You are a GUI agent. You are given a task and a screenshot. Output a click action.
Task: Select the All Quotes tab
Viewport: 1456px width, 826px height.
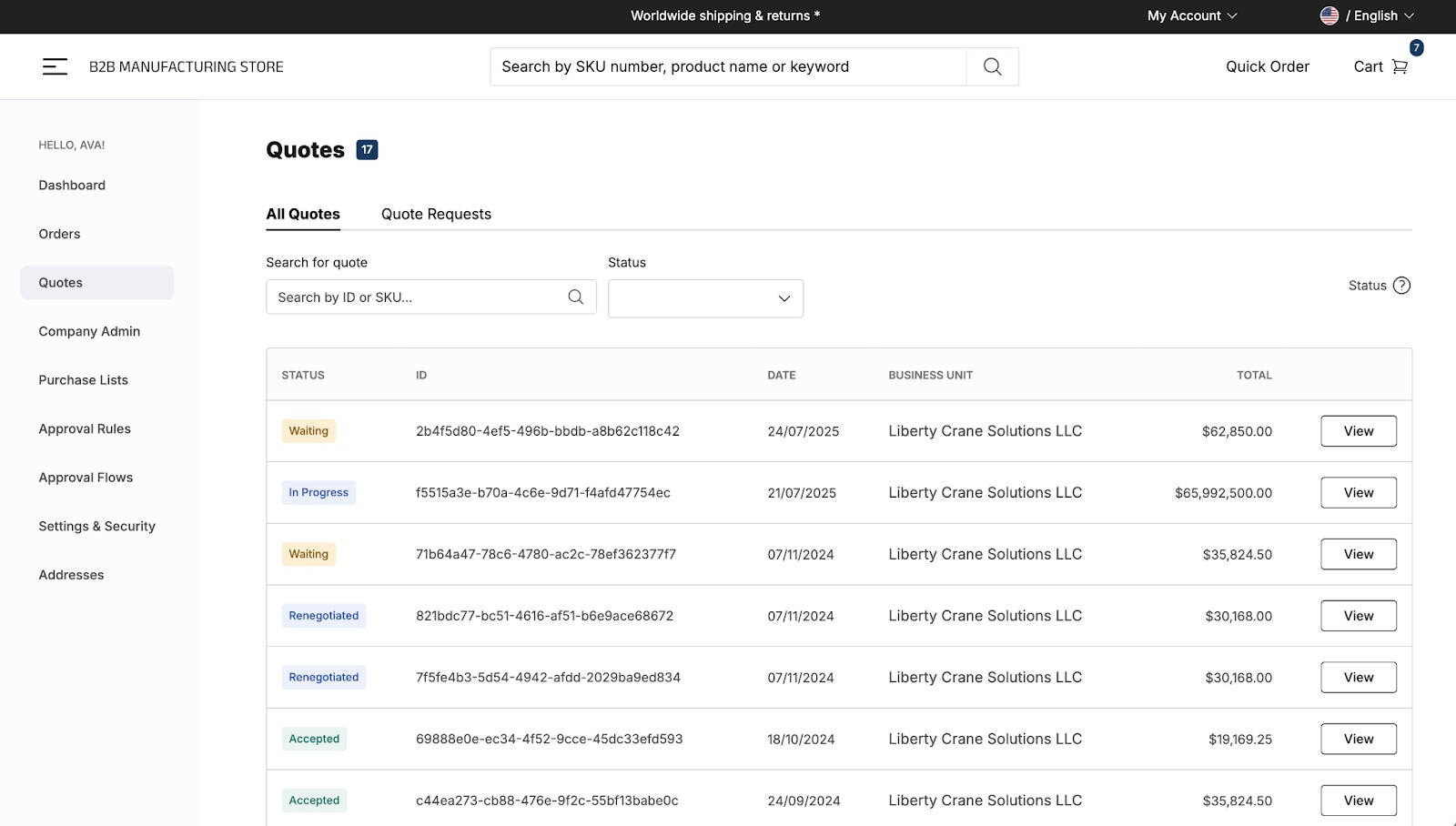303,214
